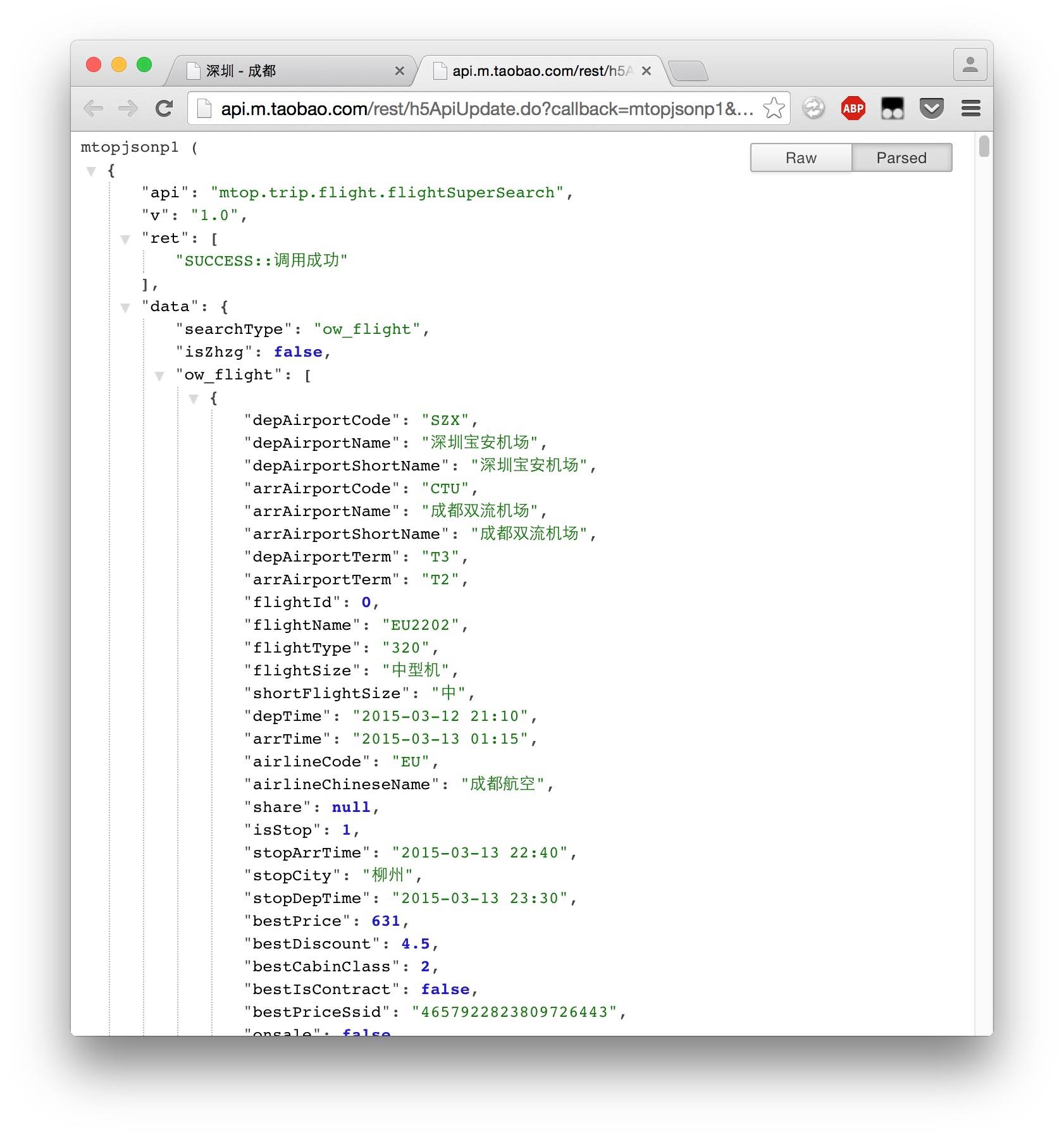Click the "ow_flight" searchType value

pyautogui.click(x=367, y=329)
